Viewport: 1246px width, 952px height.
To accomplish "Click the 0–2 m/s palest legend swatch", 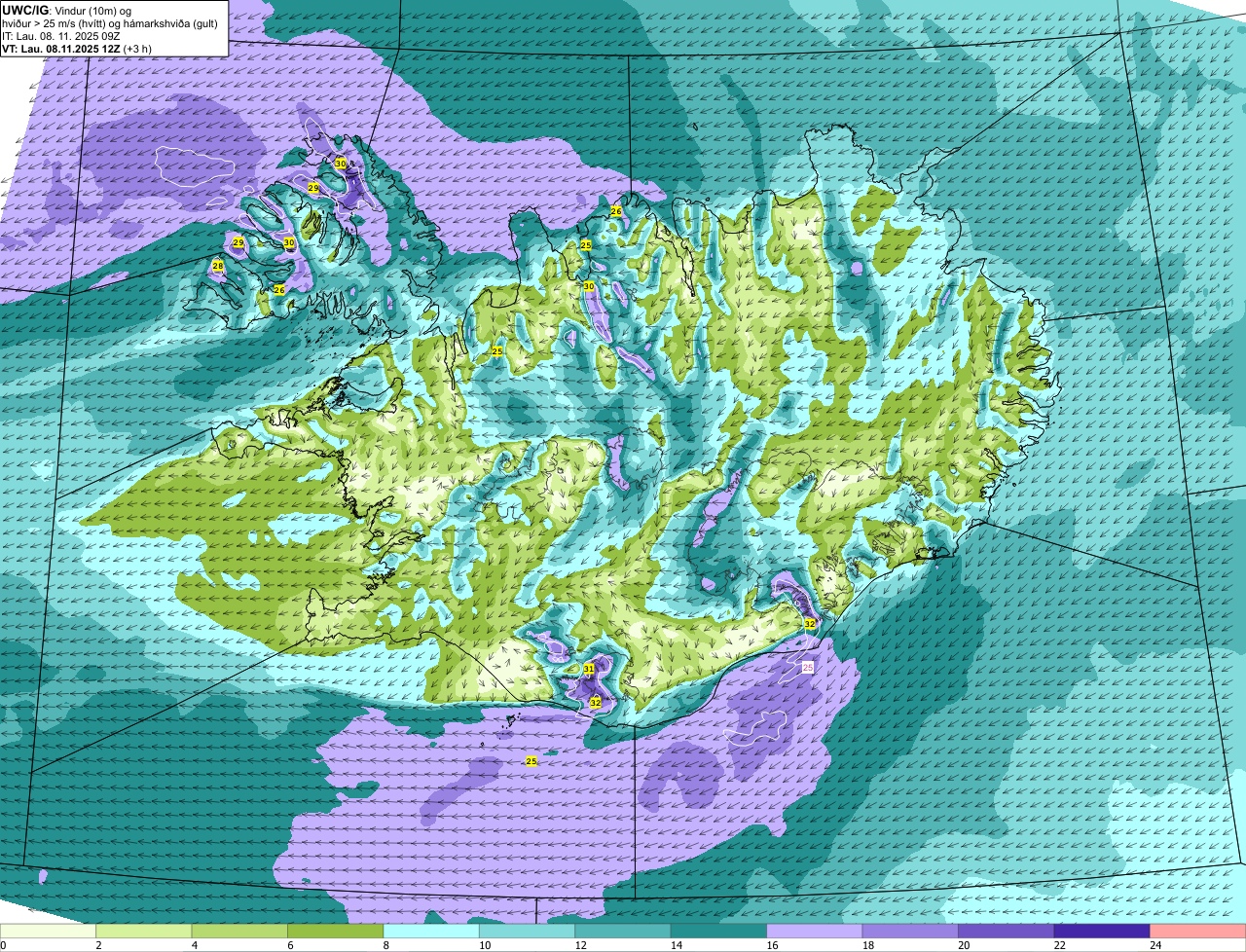I will click(x=49, y=932).
